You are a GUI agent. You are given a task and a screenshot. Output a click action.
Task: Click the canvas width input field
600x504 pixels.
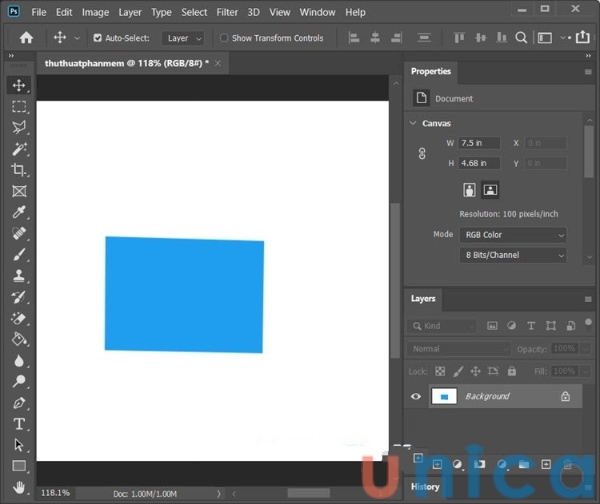coord(480,143)
